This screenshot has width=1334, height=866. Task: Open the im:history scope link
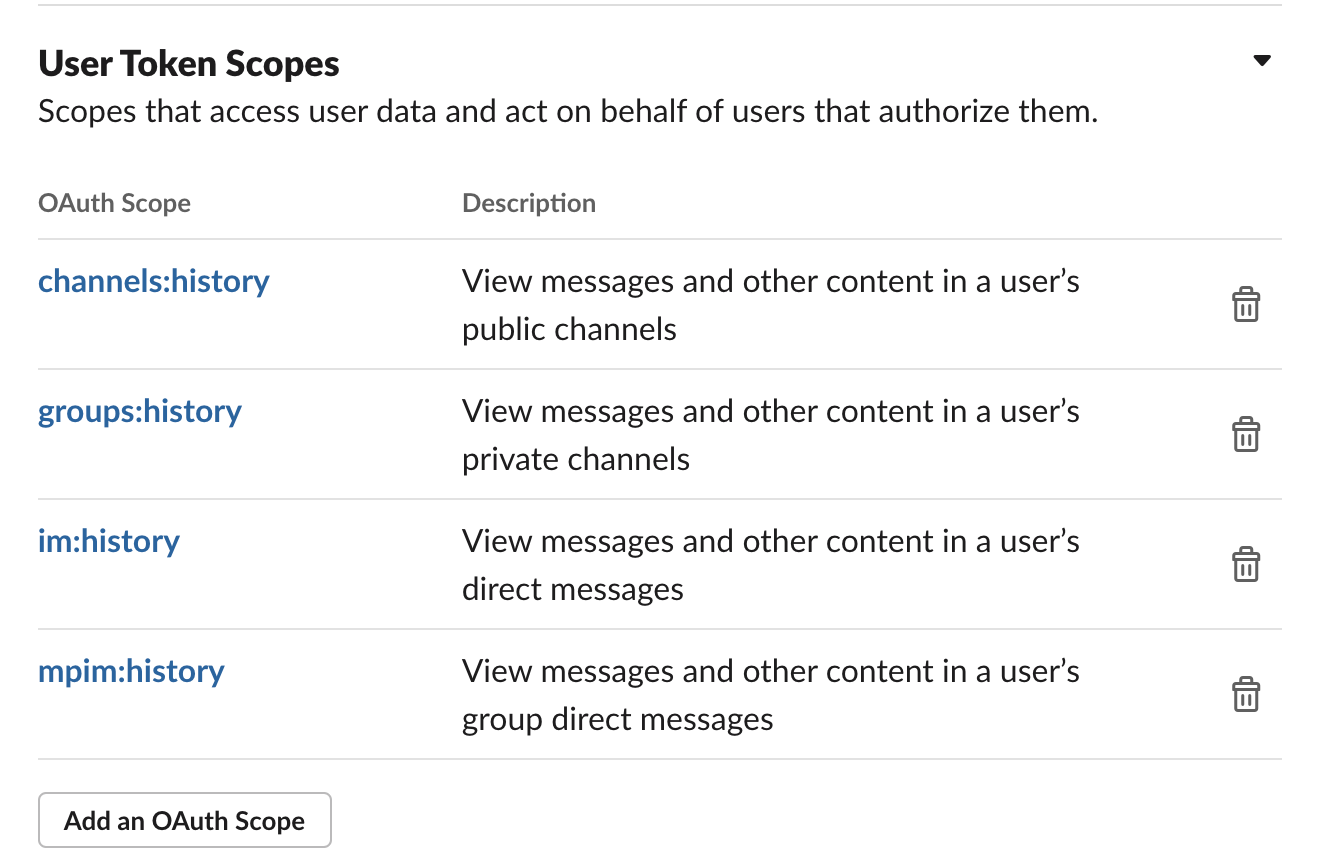tap(109, 541)
